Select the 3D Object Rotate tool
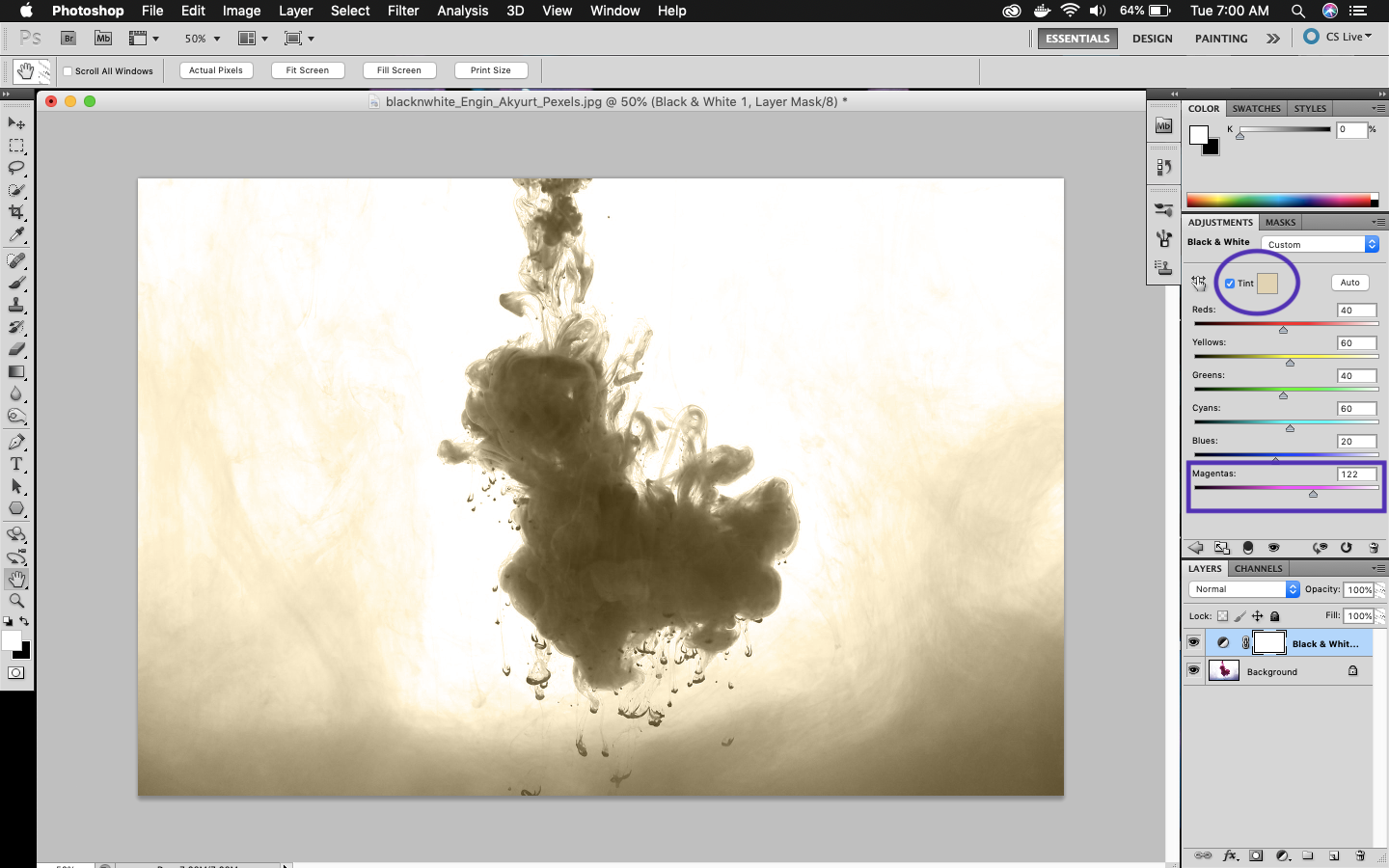The width and height of the screenshot is (1389, 868). [16, 534]
